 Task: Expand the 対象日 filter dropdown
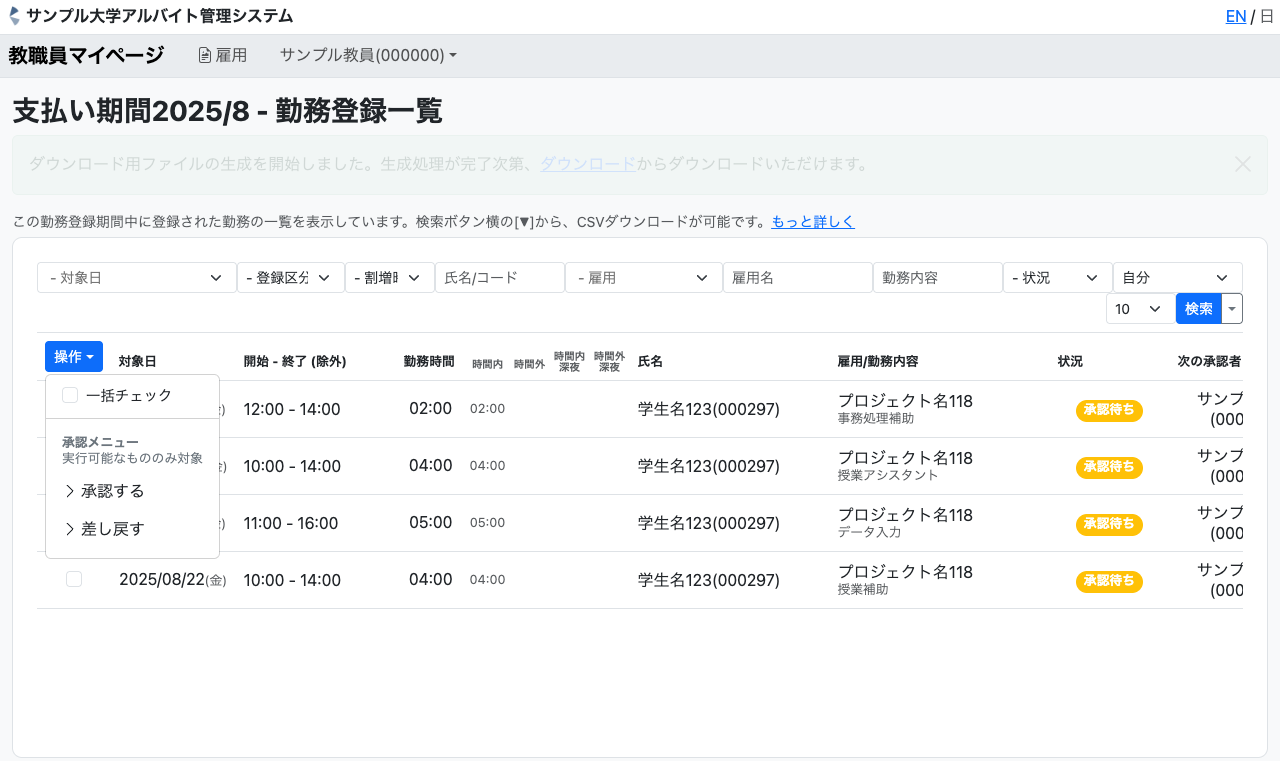point(136,278)
